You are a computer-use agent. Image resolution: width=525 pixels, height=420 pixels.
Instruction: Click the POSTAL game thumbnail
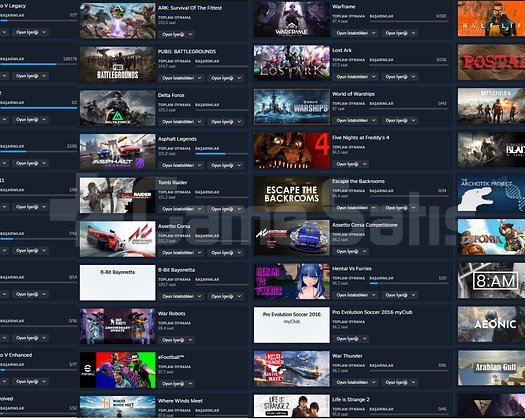(x=491, y=62)
